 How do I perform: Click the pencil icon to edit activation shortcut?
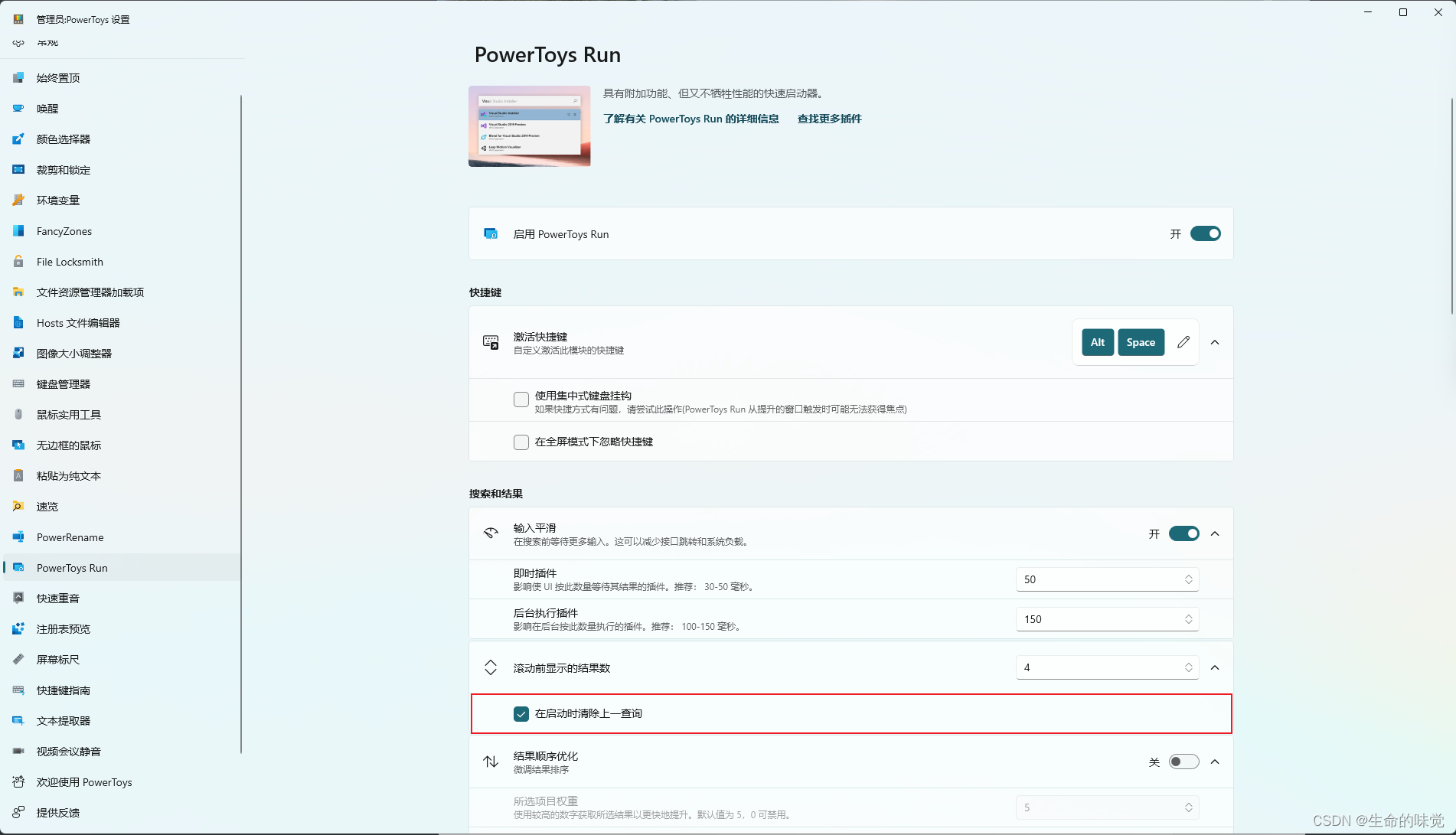pyautogui.click(x=1183, y=342)
